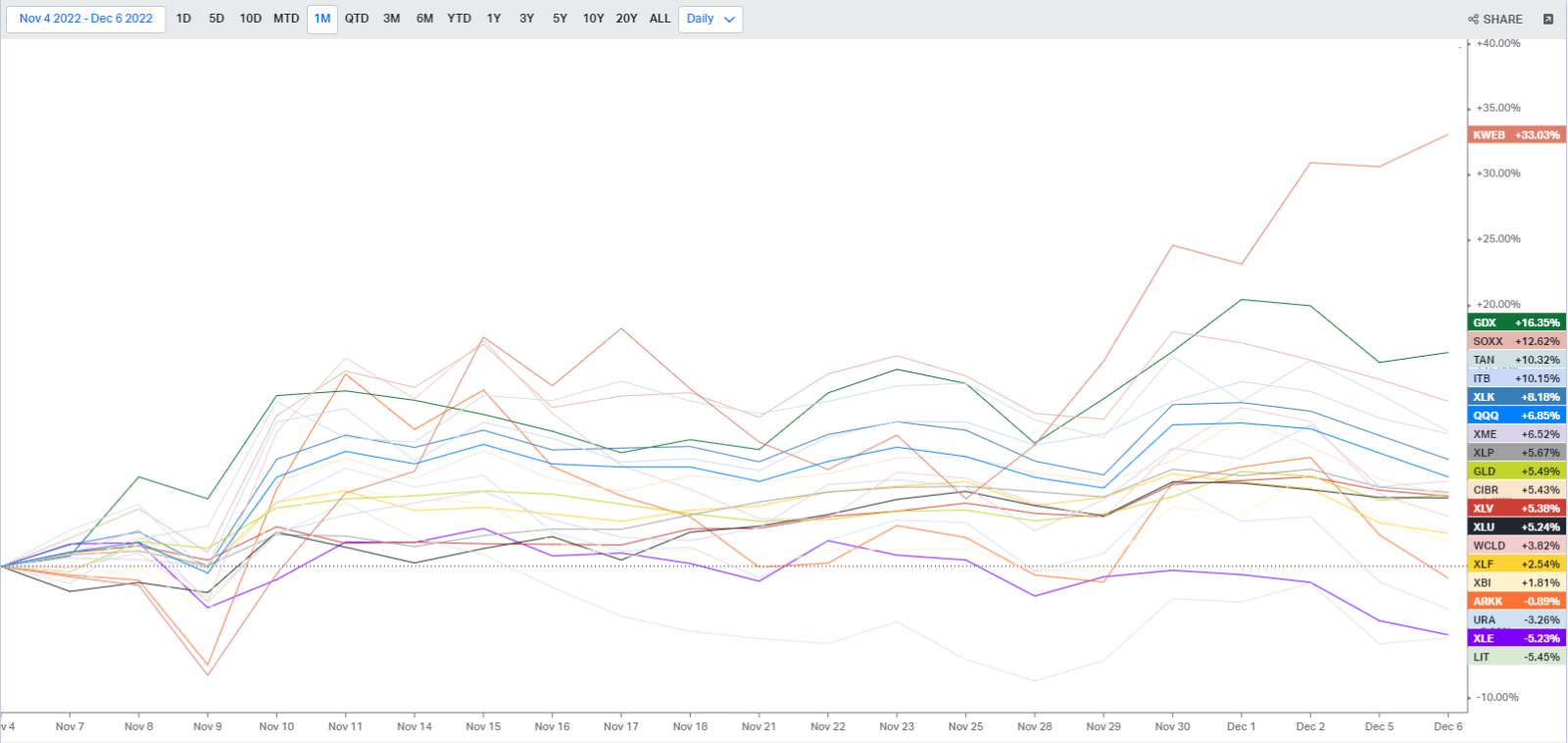The image size is (1568, 743).
Task: Choose the 3Y time range
Action: pos(527,19)
